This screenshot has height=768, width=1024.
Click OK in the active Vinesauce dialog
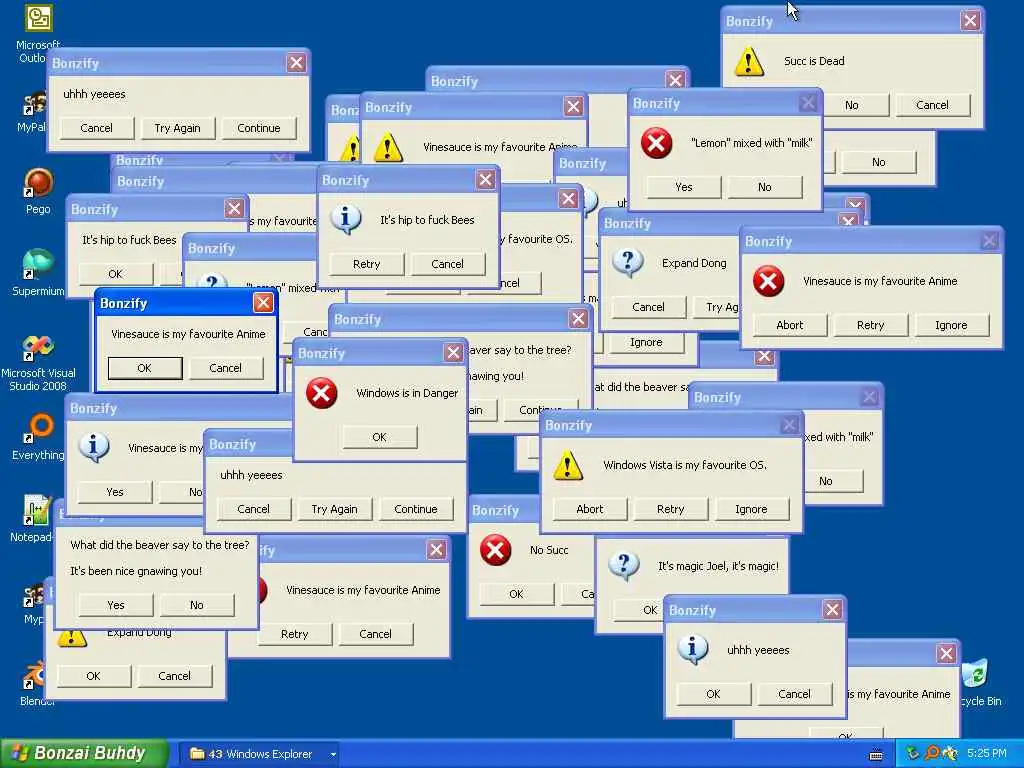click(144, 368)
